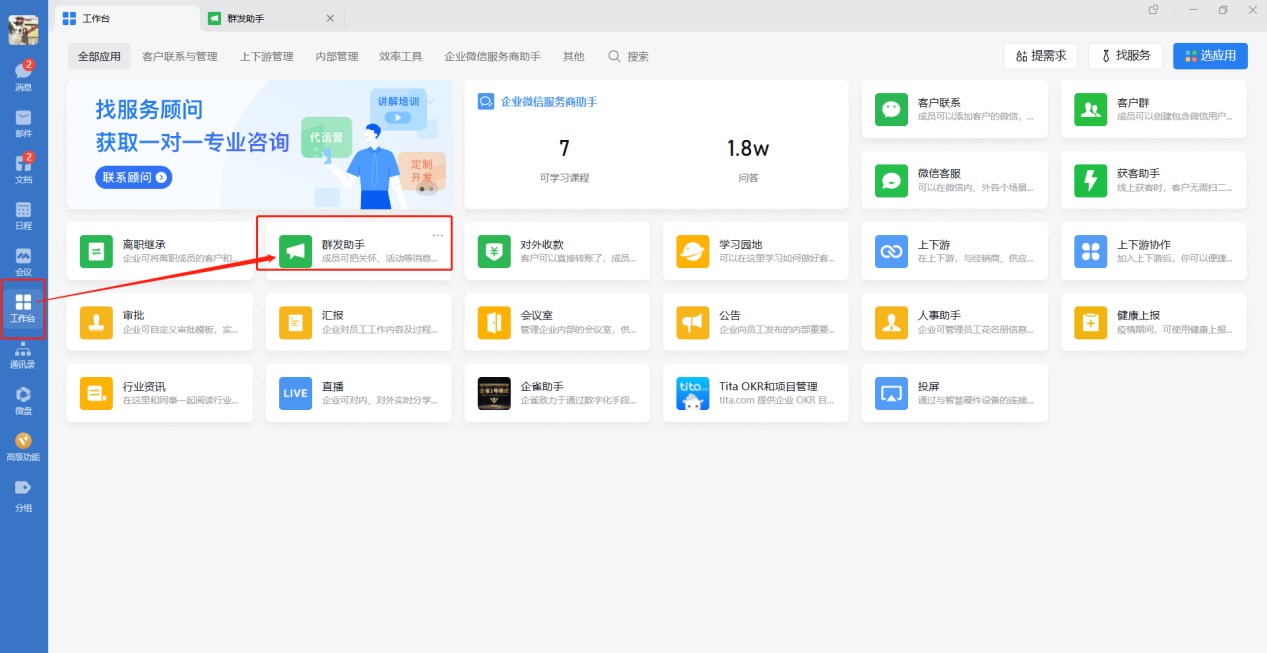Open the 对外收款 payment app icon
The height and width of the screenshot is (653, 1267).
(x=494, y=251)
